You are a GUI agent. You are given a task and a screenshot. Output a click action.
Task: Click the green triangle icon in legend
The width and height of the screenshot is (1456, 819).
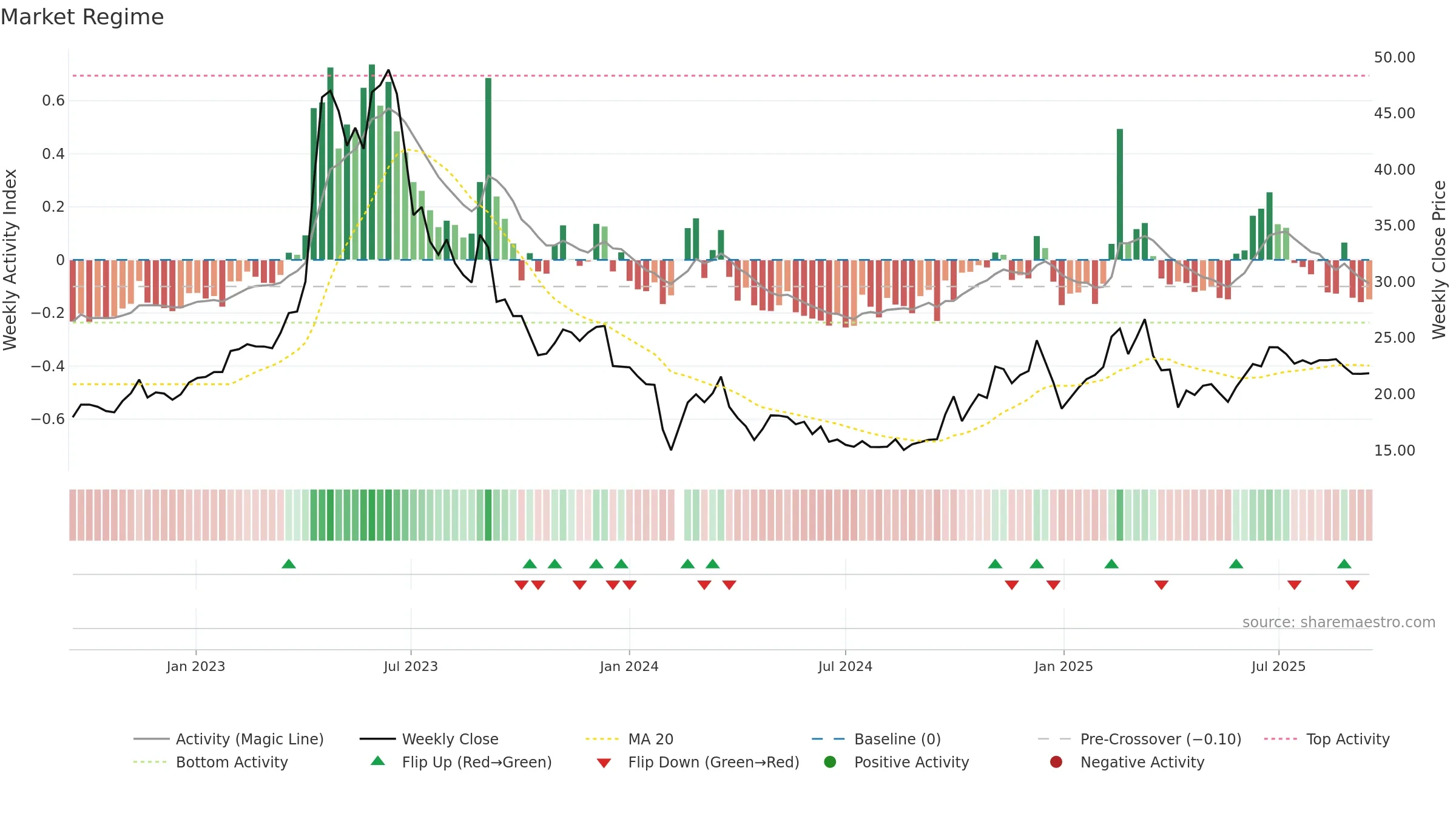[x=378, y=761]
